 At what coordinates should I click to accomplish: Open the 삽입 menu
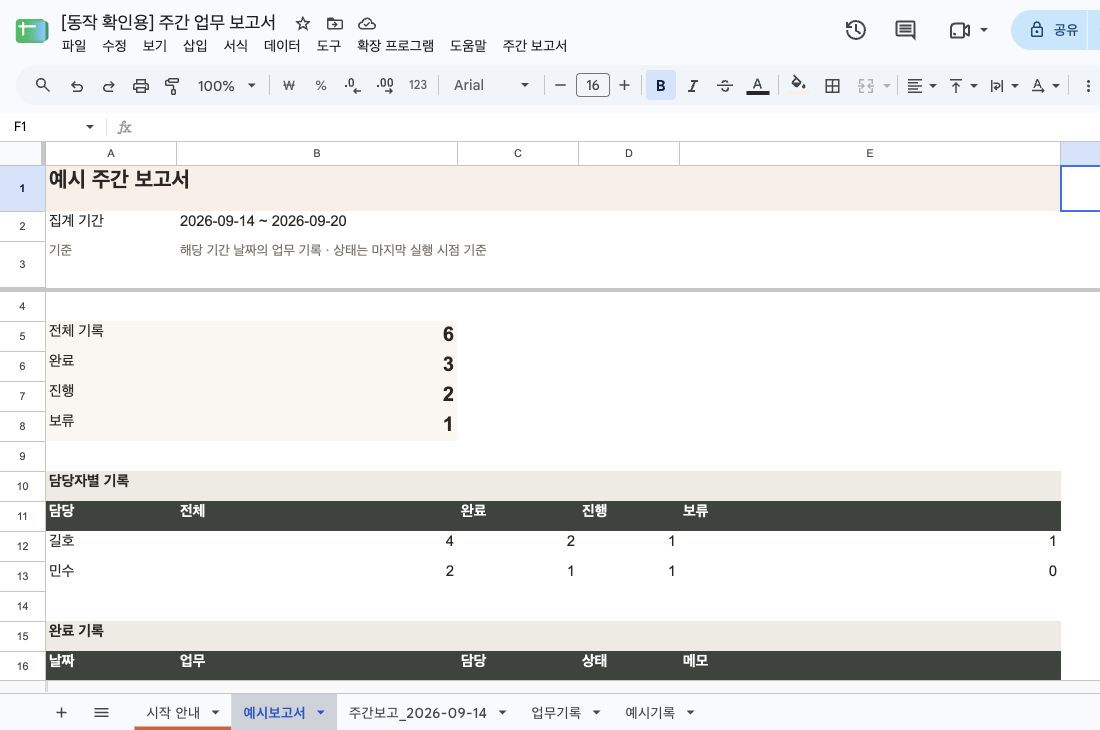195,46
